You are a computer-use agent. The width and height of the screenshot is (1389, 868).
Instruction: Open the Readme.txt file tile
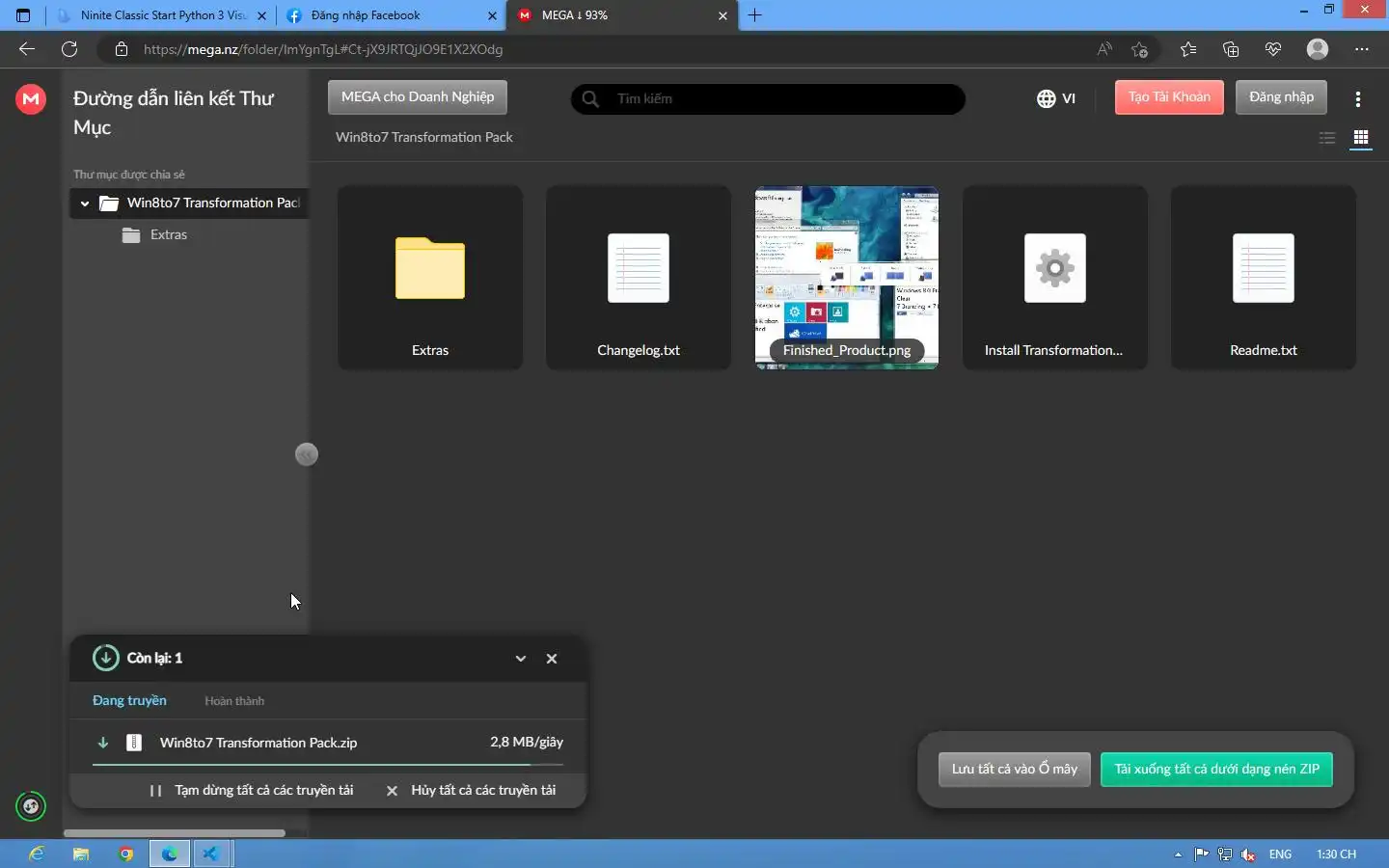pyautogui.click(x=1264, y=278)
